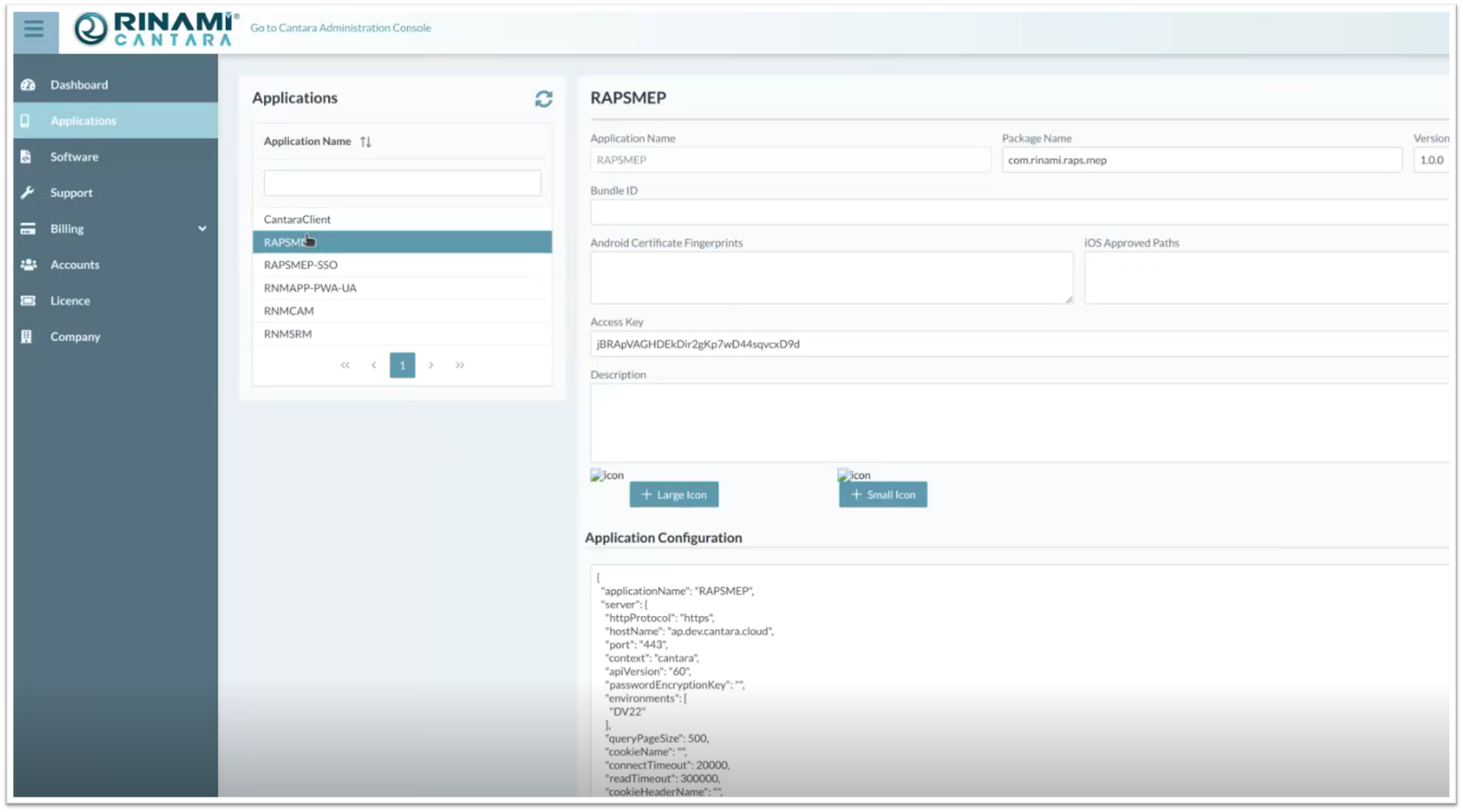This screenshot has height=812, width=1463.
Task: Click the small icon image placeholder
Action: click(x=854, y=475)
